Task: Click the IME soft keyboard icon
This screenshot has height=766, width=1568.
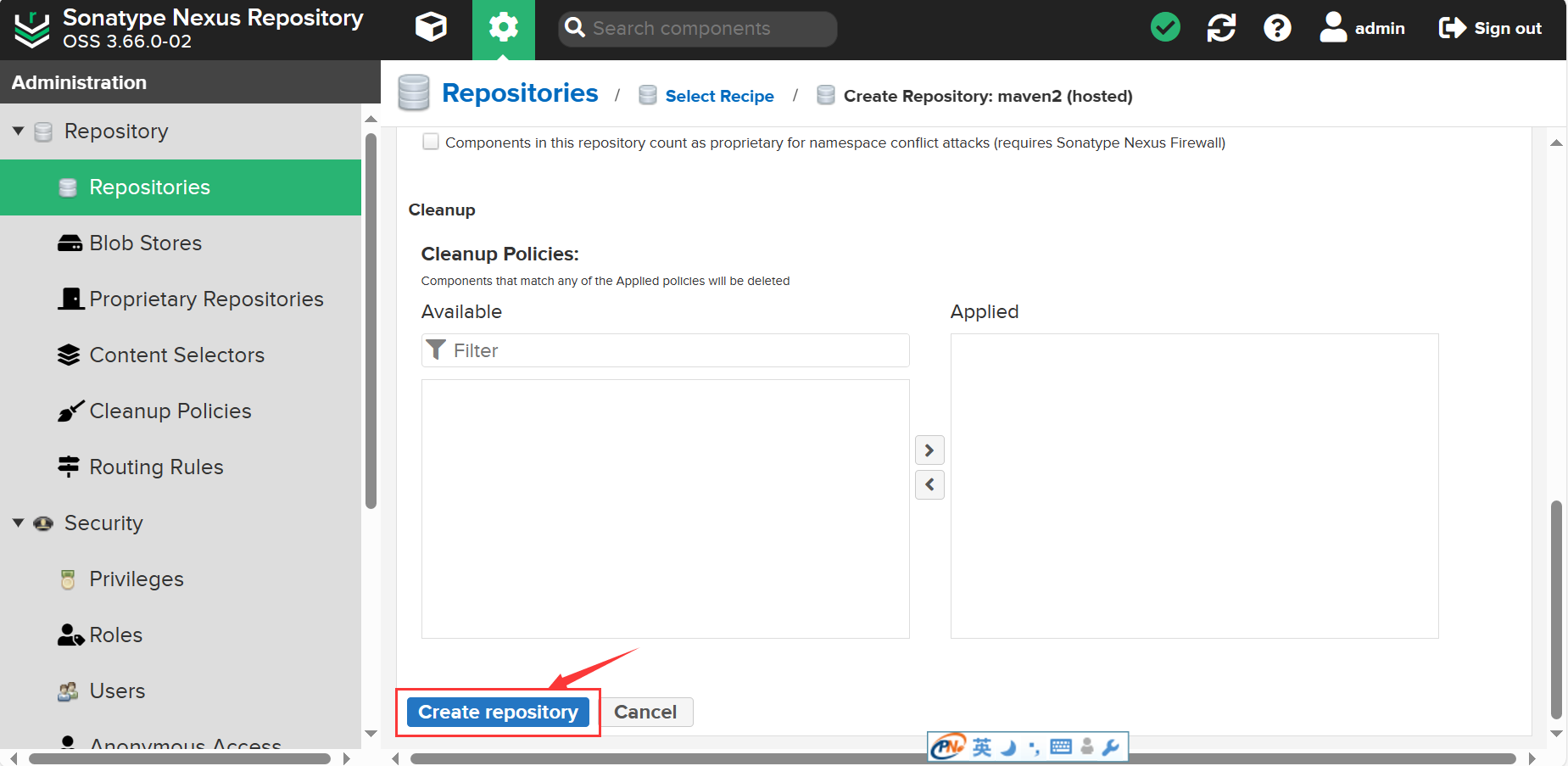Action: point(1061,746)
